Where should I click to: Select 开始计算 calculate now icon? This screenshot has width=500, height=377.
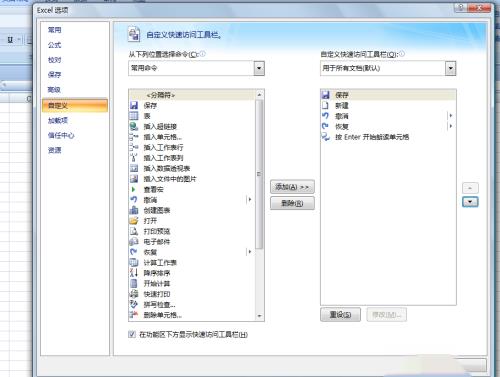coord(134,283)
